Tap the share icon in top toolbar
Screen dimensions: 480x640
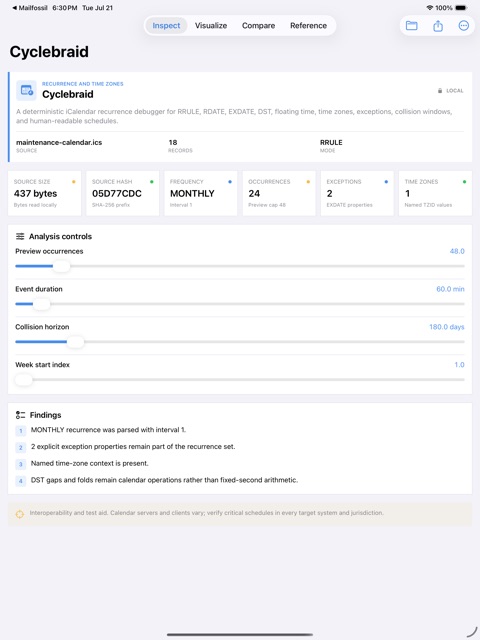[438, 26]
